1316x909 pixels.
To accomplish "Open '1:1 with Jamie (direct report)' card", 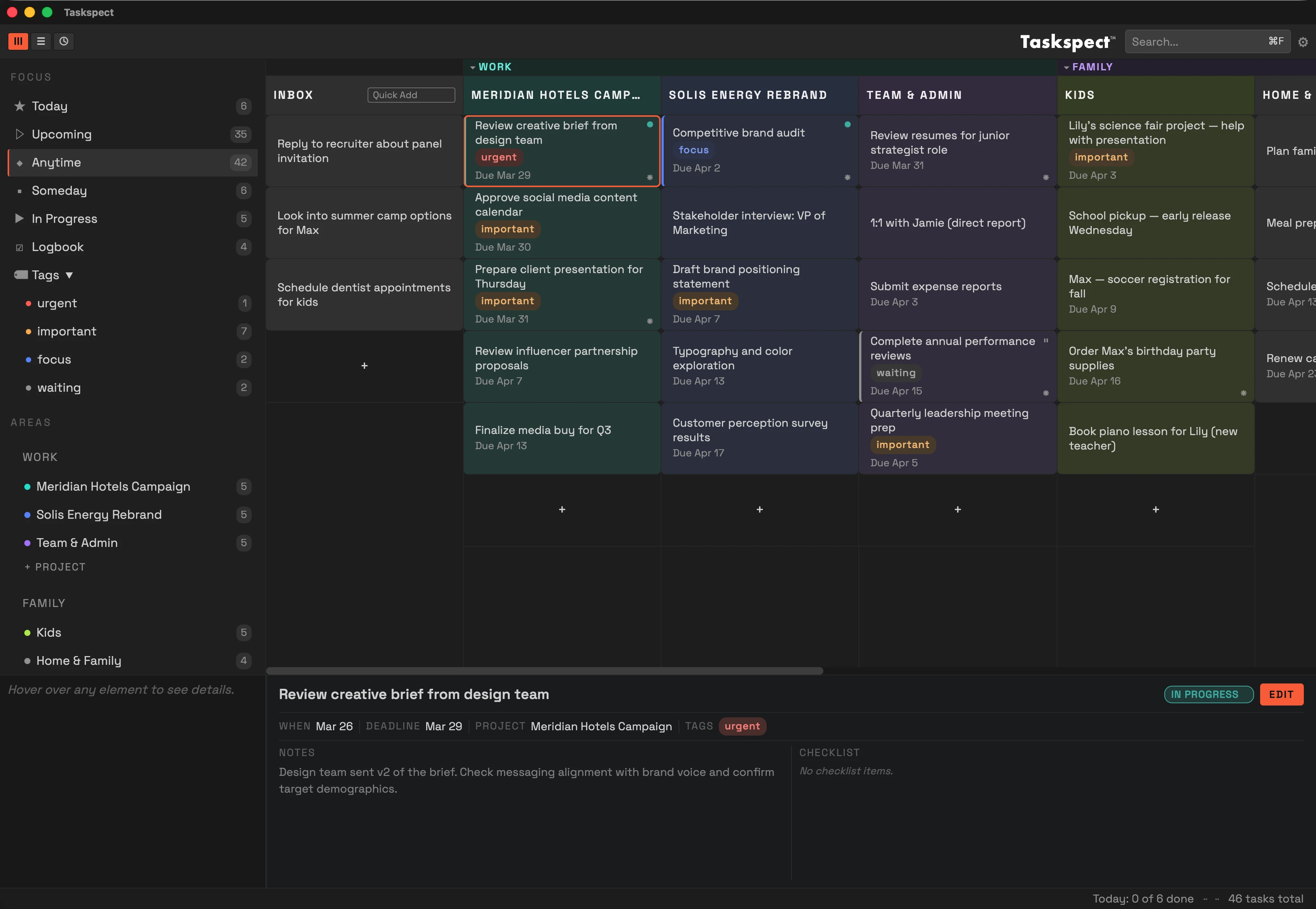I will (x=958, y=223).
